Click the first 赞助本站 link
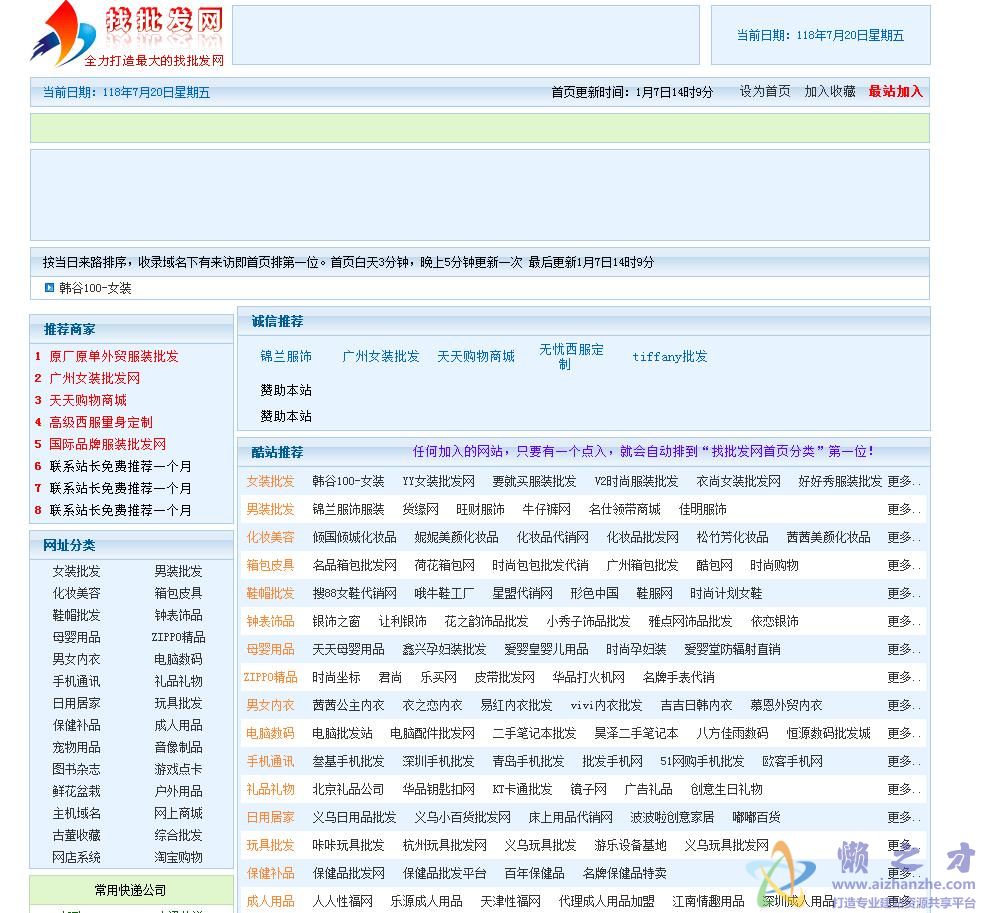The height and width of the screenshot is (913, 985). (x=286, y=390)
